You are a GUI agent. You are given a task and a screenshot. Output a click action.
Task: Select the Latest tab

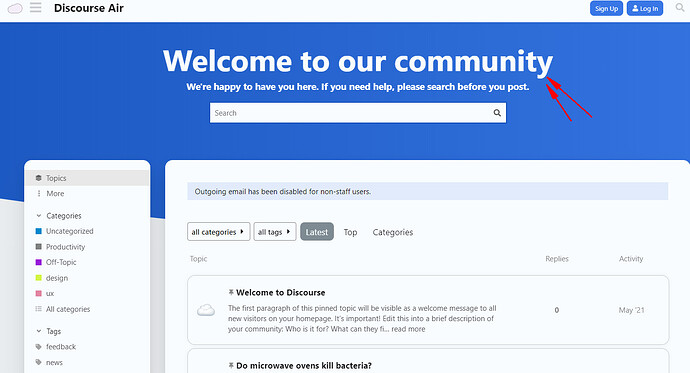[x=317, y=232]
